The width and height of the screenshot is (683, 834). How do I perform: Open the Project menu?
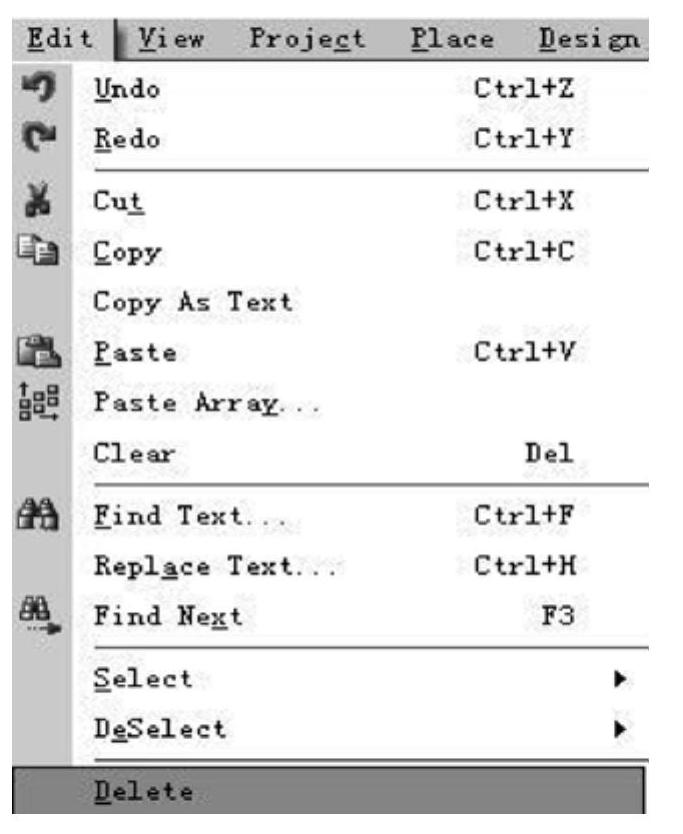pyautogui.click(x=307, y=39)
